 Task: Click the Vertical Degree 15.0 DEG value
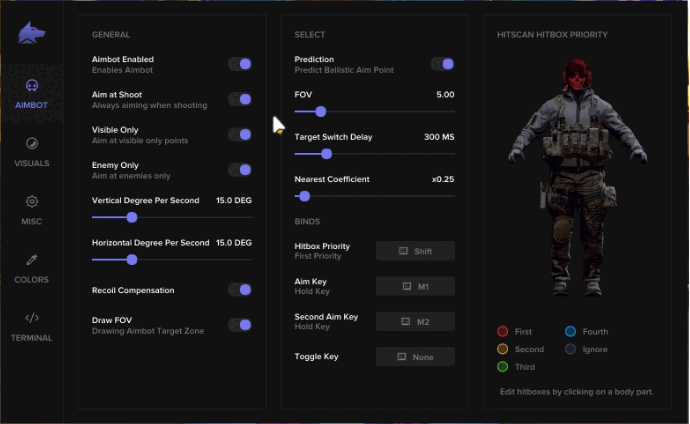pos(234,200)
